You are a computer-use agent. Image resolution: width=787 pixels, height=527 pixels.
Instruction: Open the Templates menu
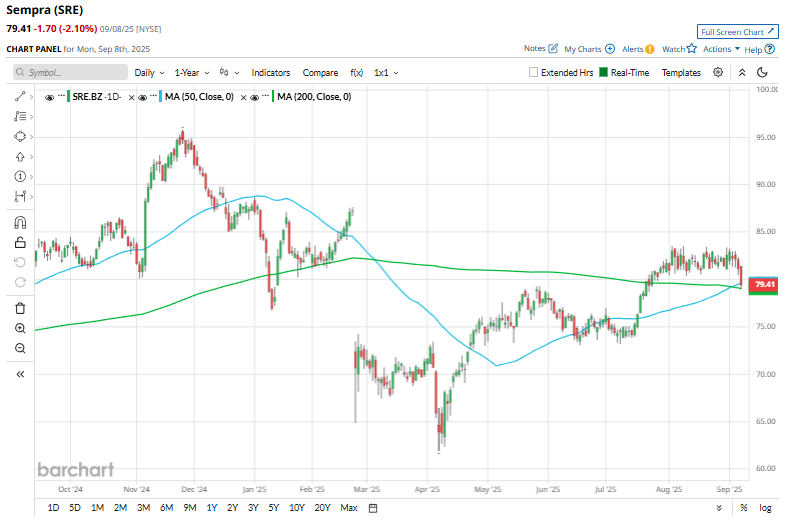pos(681,73)
